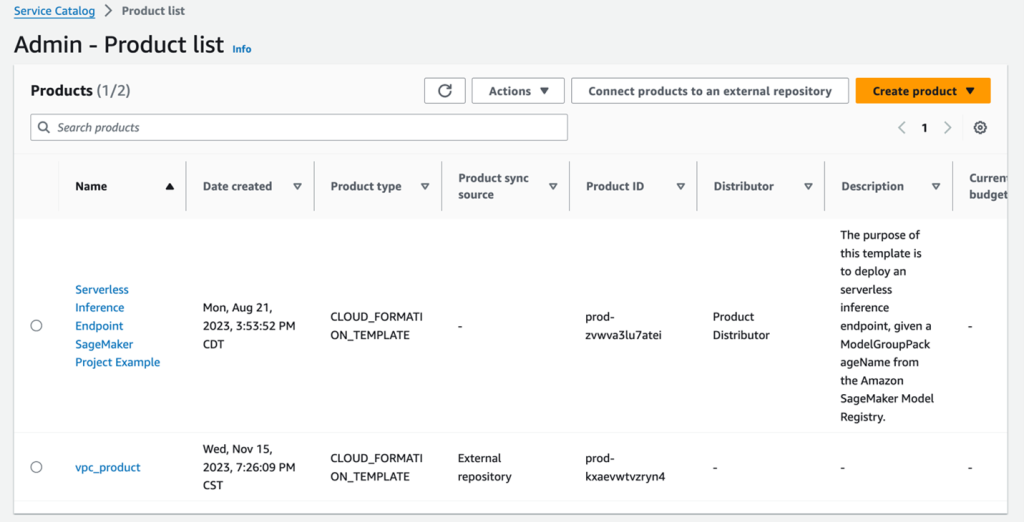Go to previous page arrow
1024x522 pixels.
pyautogui.click(x=902, y=128)
